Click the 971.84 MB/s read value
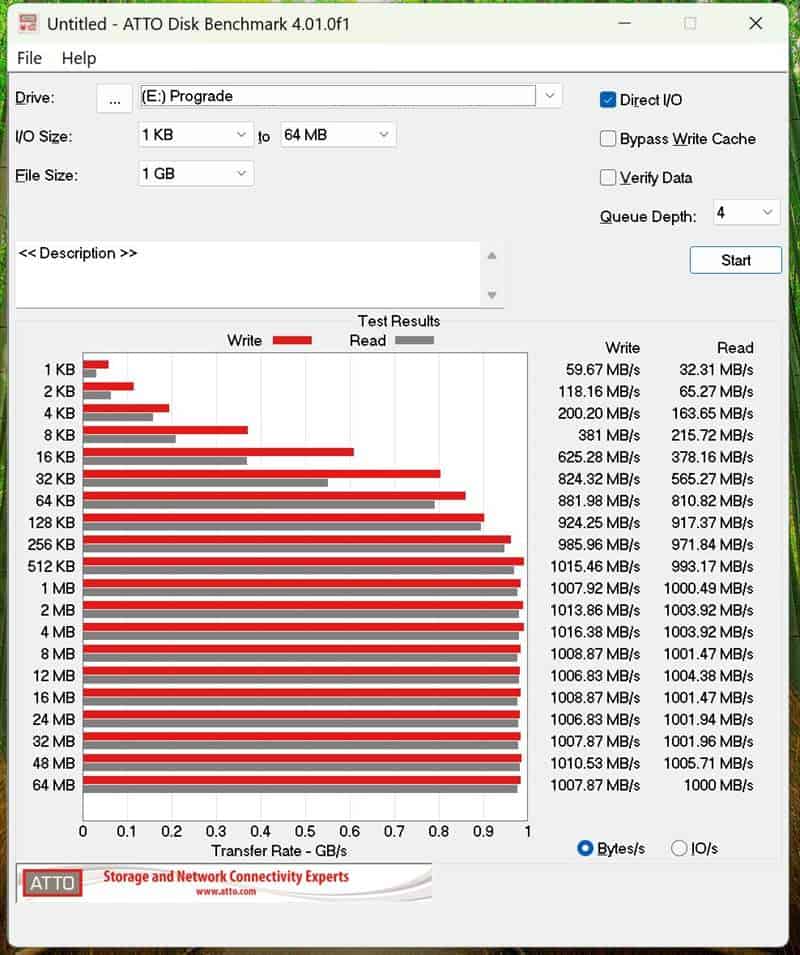 point(712,544)
